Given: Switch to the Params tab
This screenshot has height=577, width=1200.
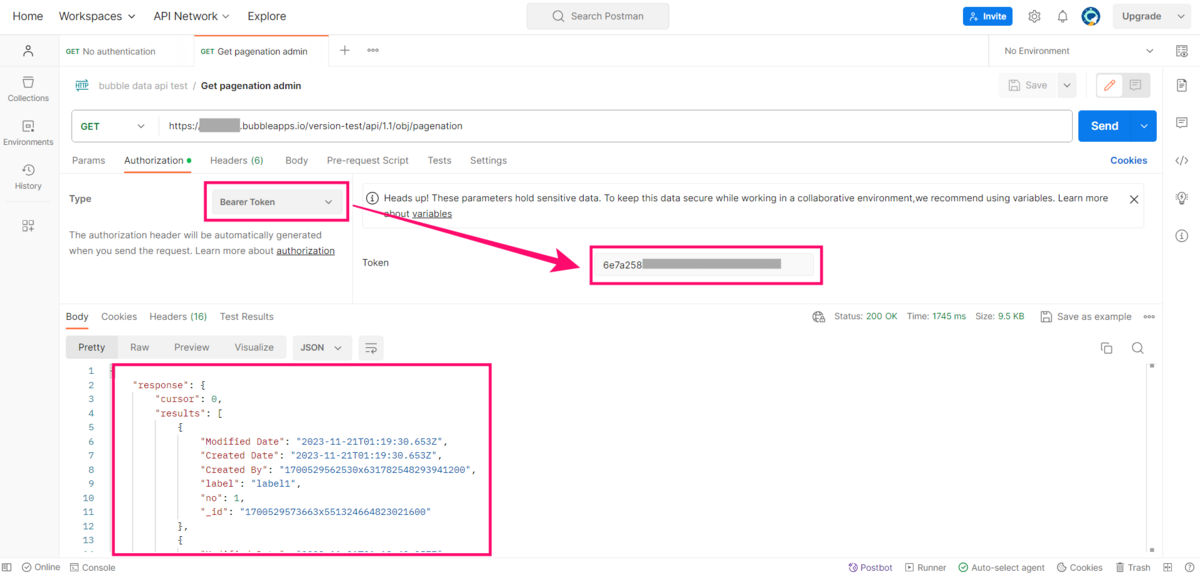Looking at the screenshot, I should point(88,160).
